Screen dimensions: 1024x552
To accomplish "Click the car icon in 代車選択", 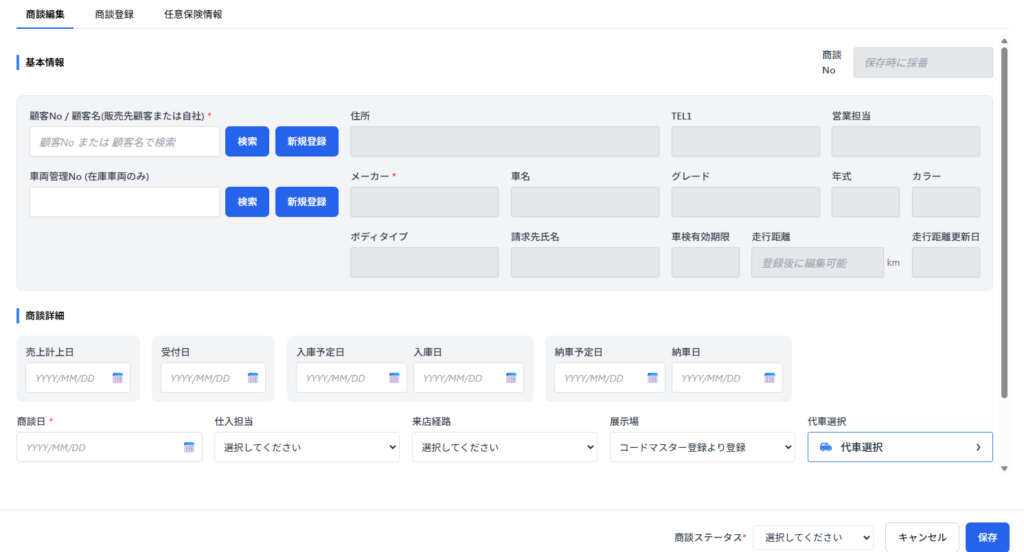I will 826,447.
